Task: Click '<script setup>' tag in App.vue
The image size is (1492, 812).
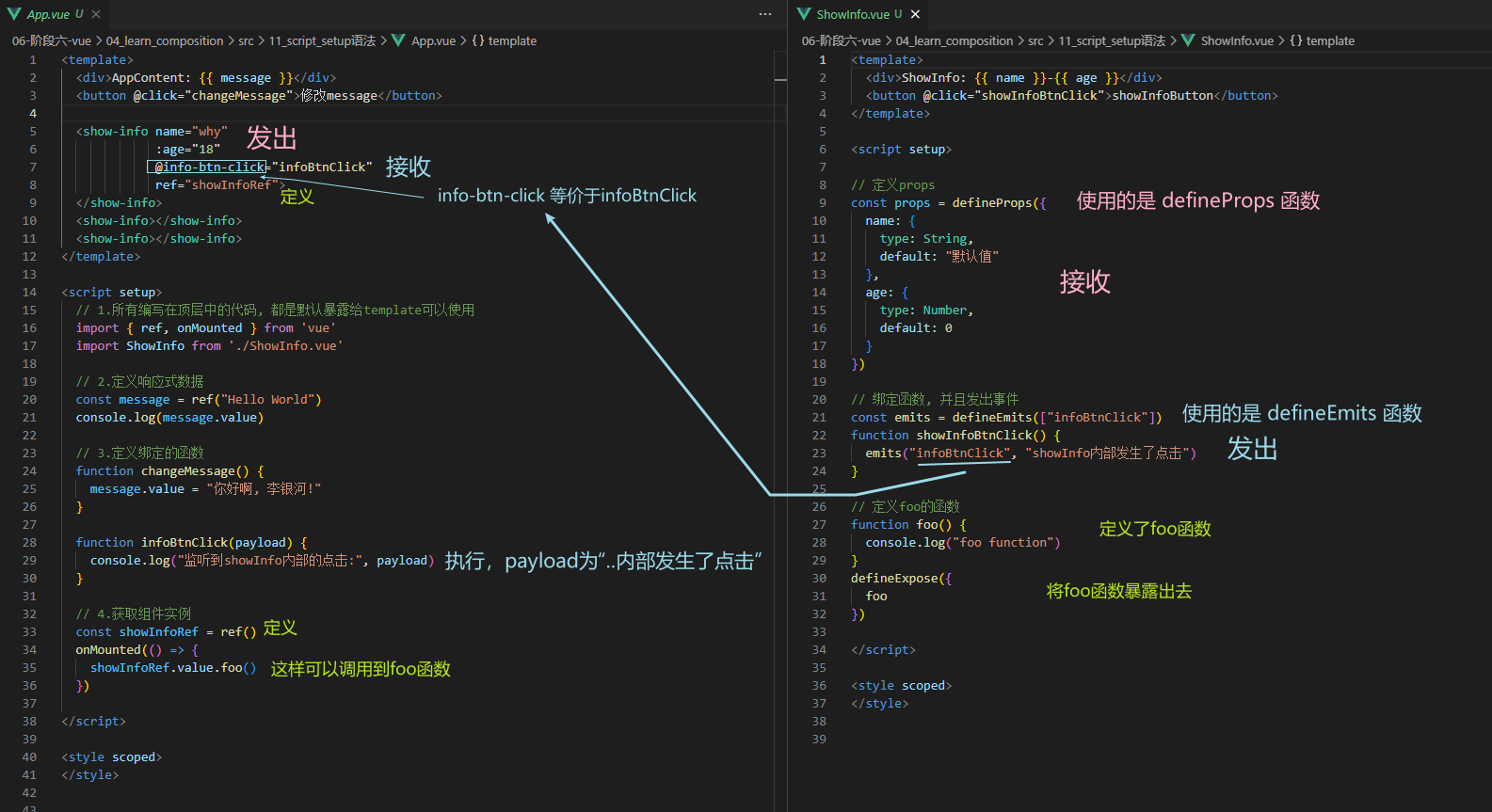Action: coord(112,292)
